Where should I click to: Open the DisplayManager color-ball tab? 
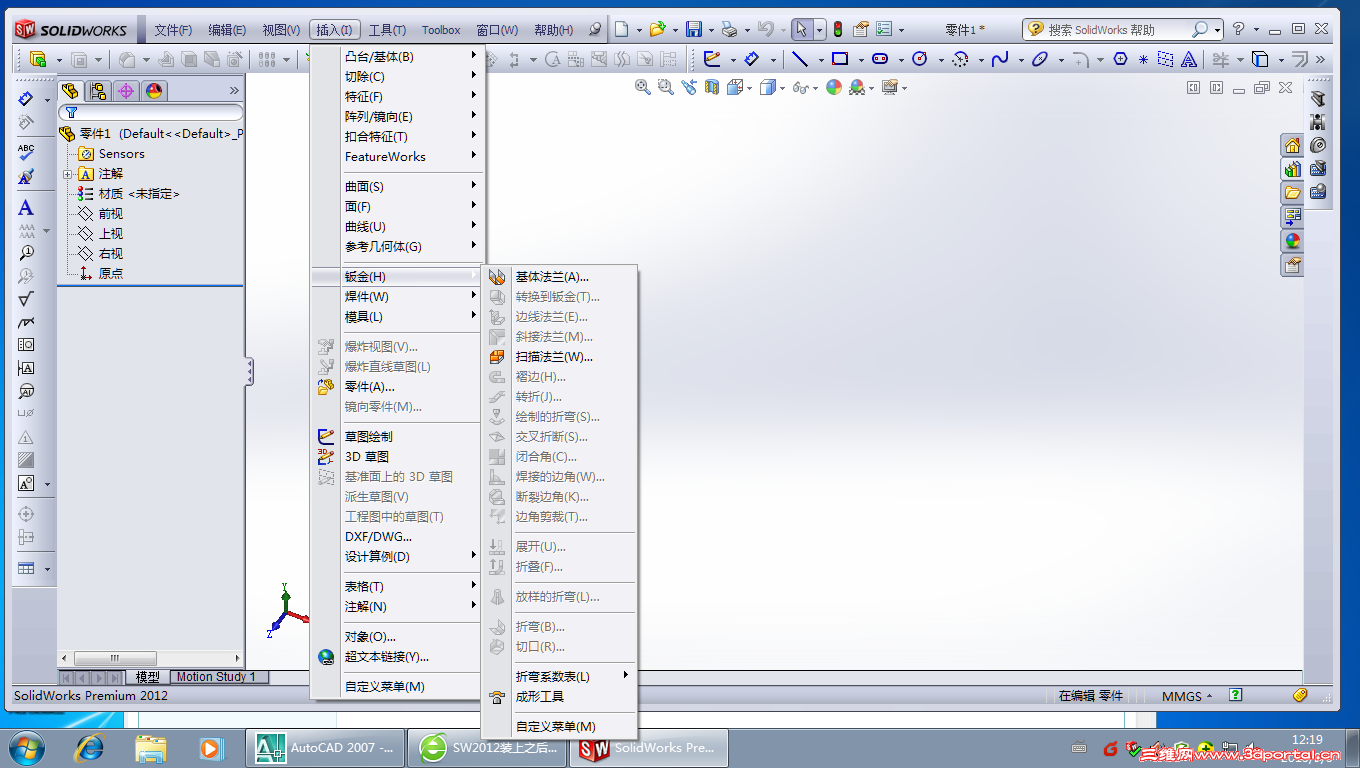point(154,91)
